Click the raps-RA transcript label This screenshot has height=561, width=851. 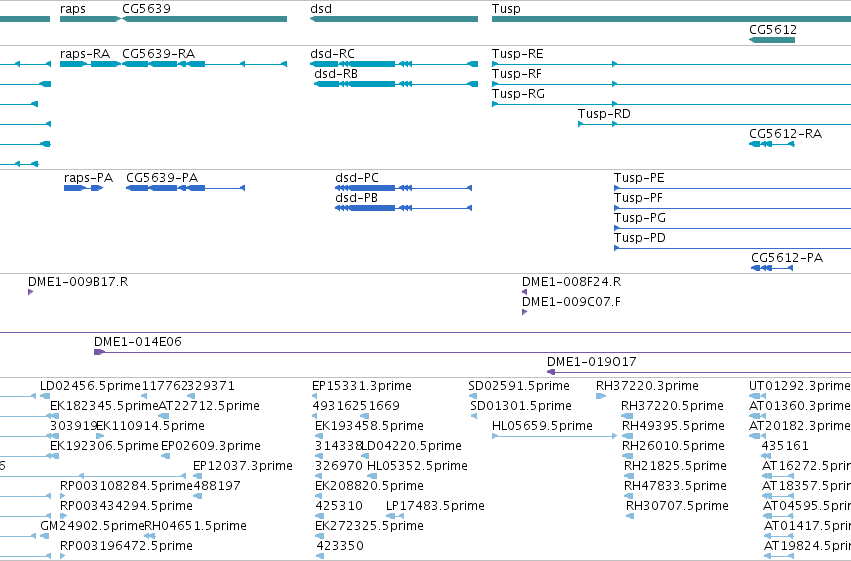coord(85,54)
